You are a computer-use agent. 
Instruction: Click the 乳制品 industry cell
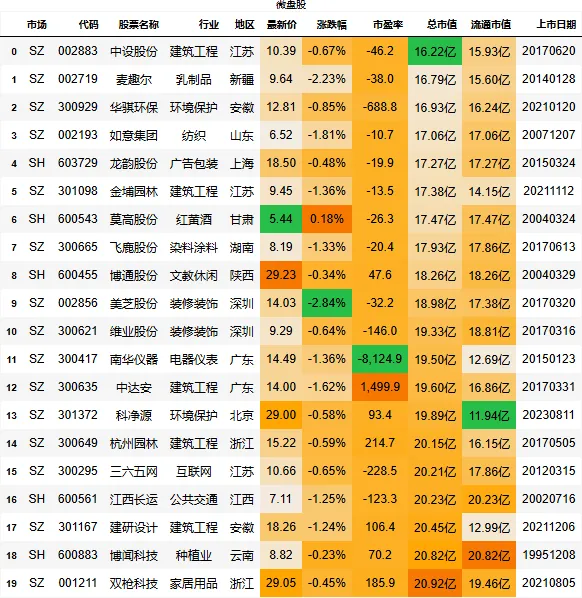pos(194,79)
